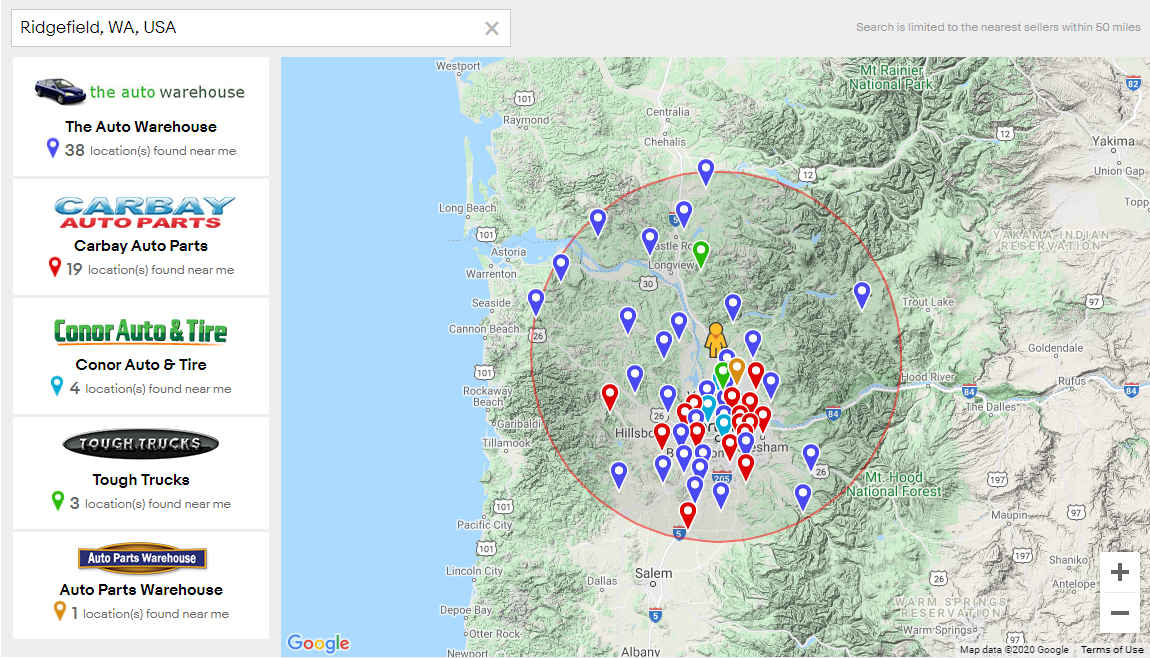1150x658 pixels.
Task: Select the red pin west of Hillsboro
Action: (609, 397)
